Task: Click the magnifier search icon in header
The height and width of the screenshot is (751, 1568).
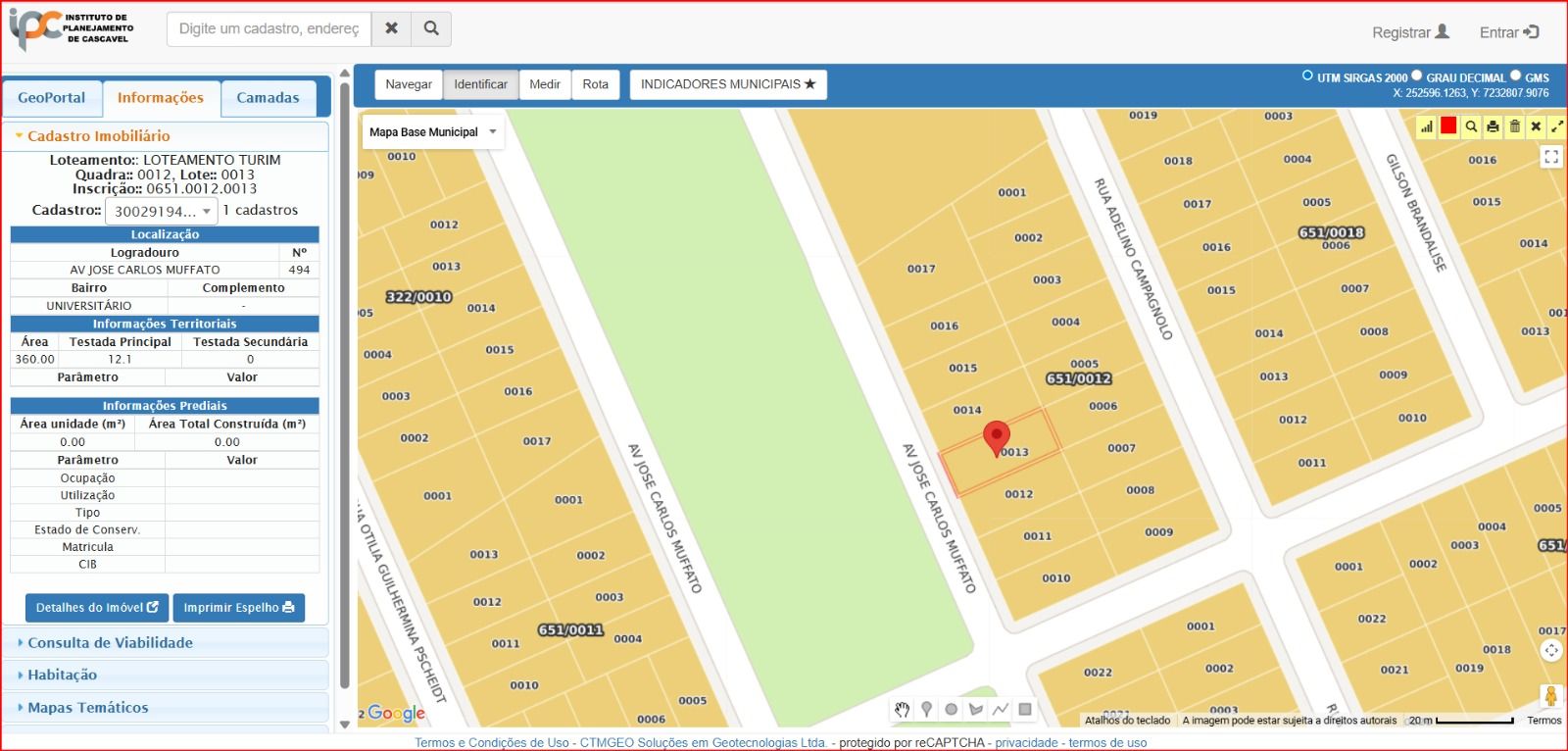Action: [431, 28]
